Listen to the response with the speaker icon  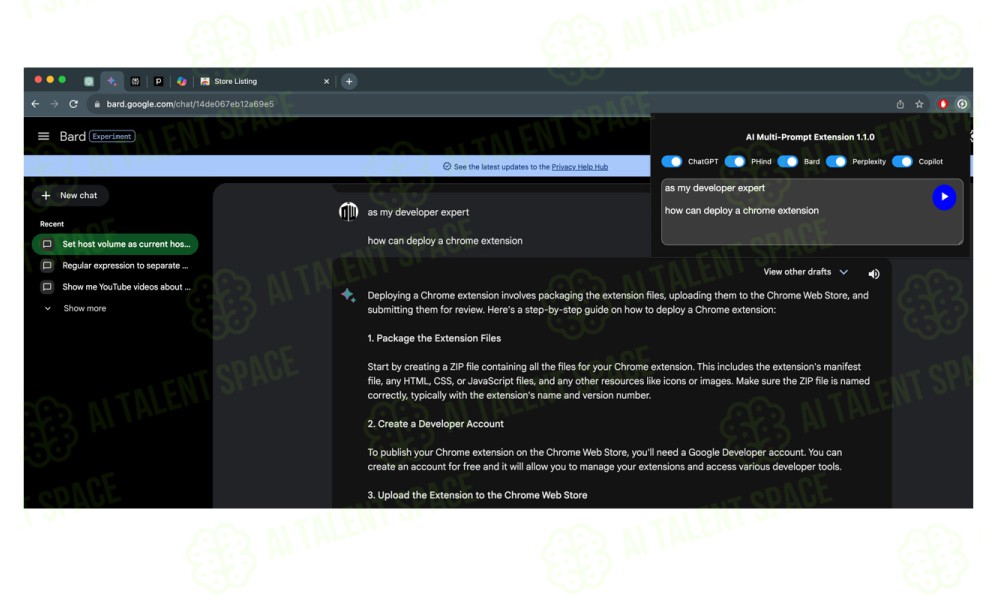874,274
